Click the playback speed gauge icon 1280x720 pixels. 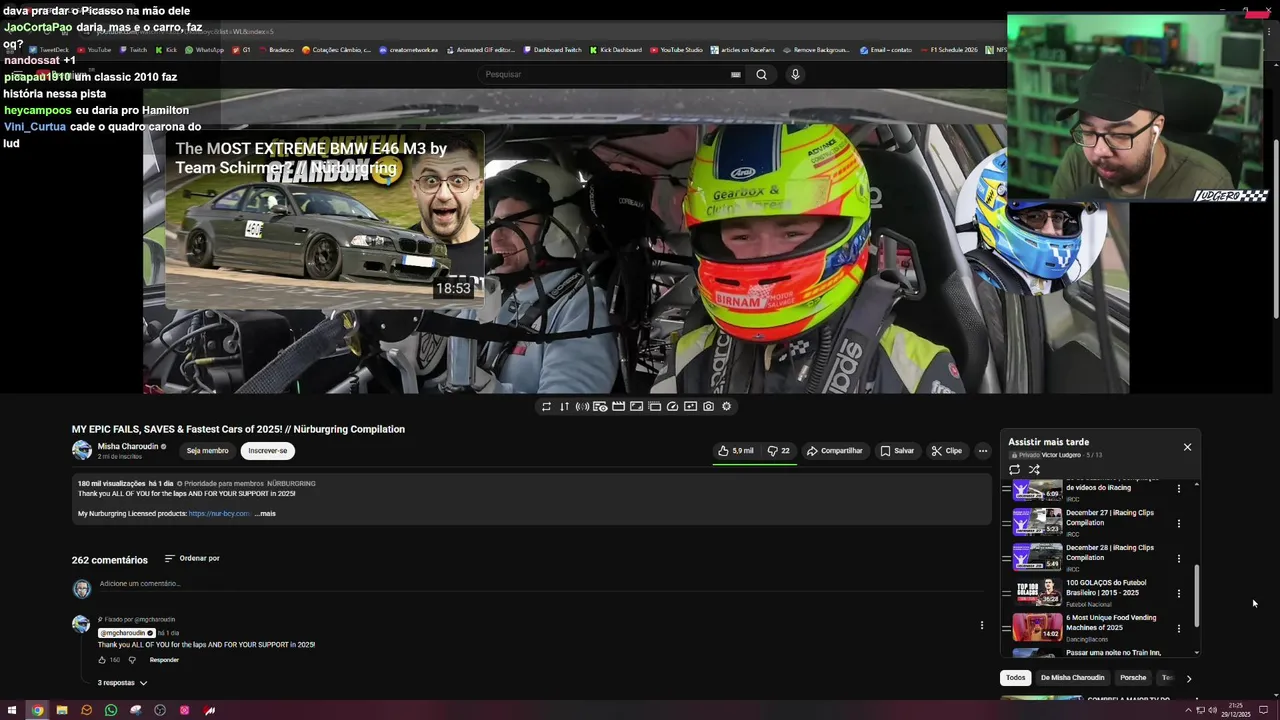pos(672,406)
